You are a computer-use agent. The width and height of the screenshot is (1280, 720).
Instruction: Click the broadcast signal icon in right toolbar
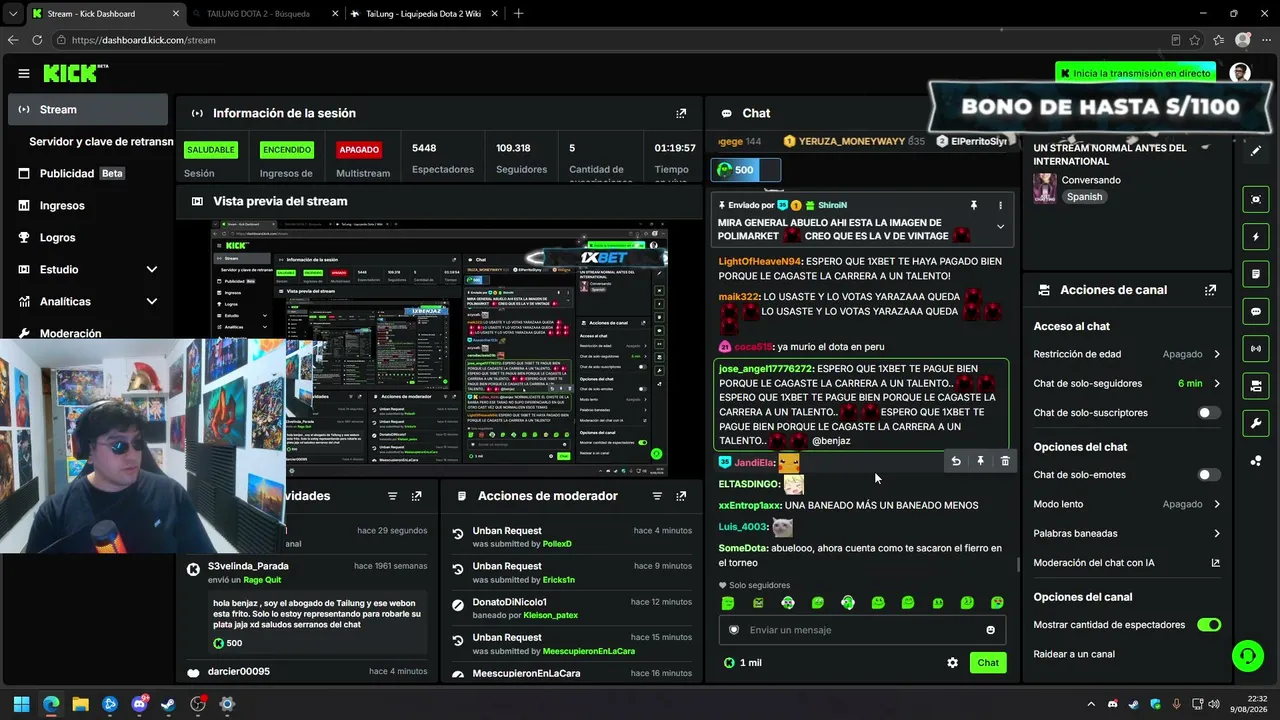(1256, 348)
